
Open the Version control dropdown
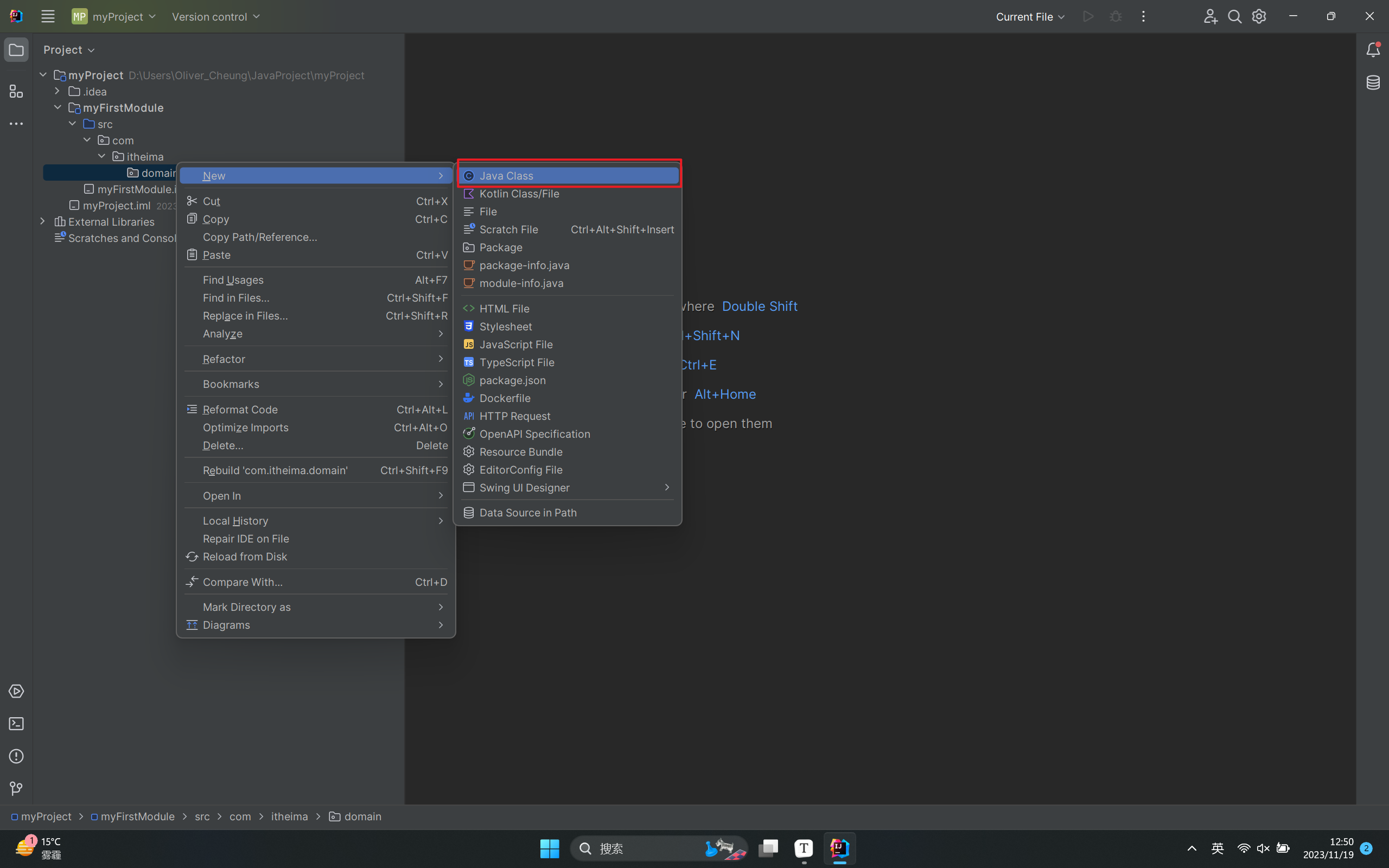[x=216, y=17]
